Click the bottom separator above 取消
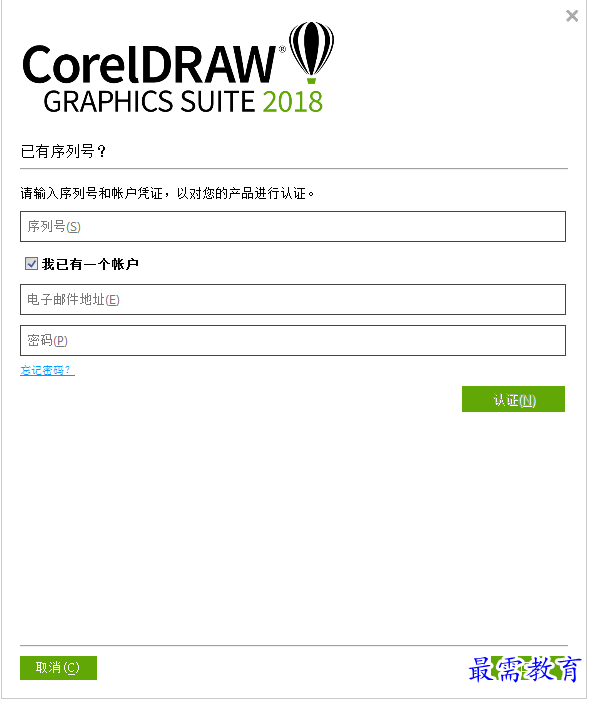The width and height of the screenshot is (590, 701). (x=294, y=645)
